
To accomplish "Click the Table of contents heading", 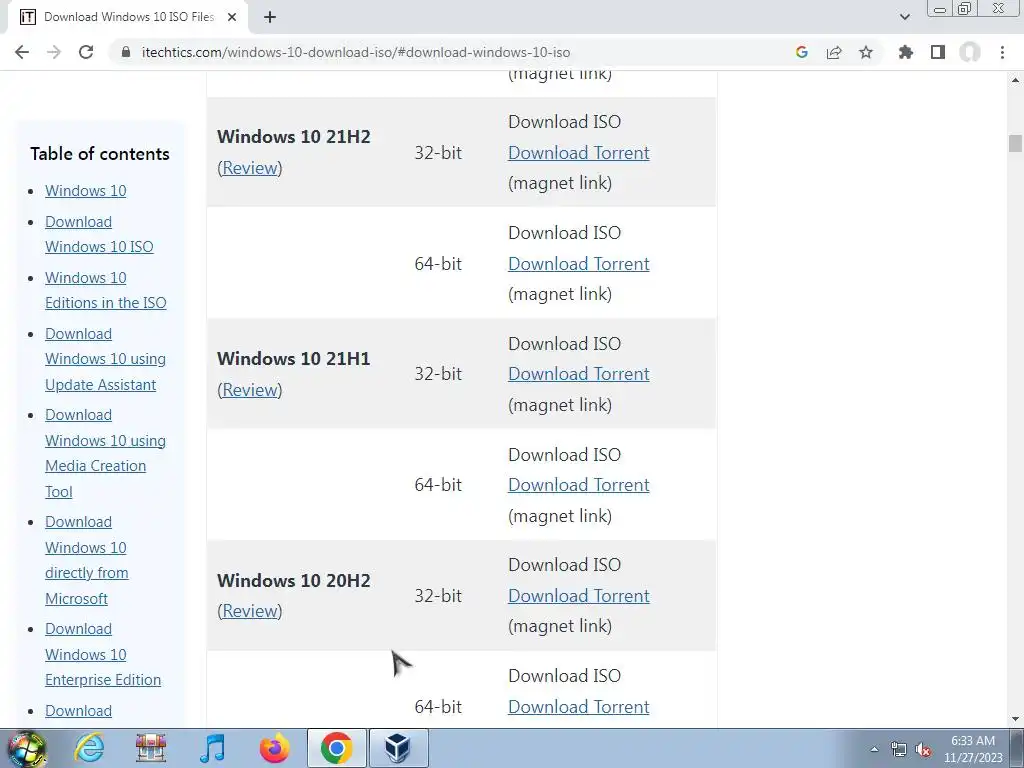I will (100, 154).
